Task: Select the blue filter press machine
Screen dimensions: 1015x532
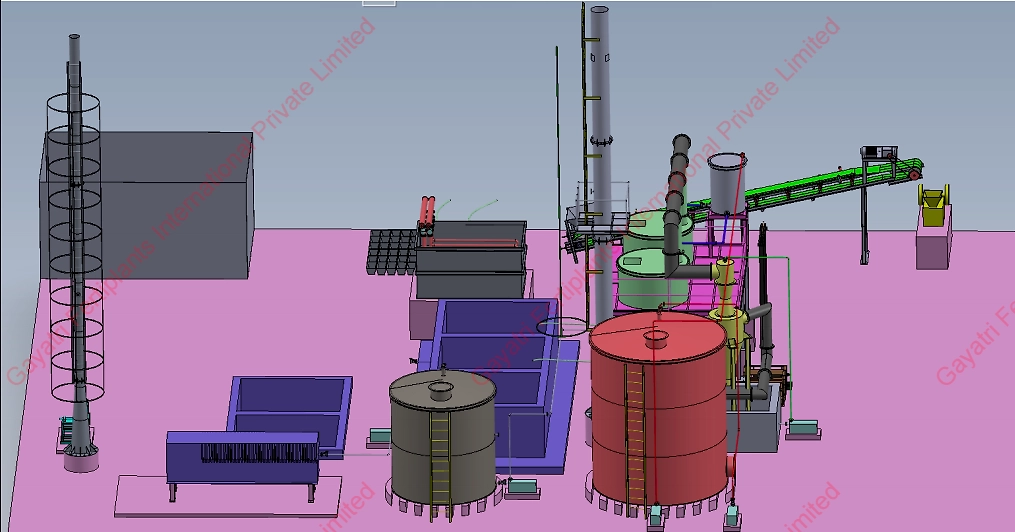Action: pyautogui.click(x=243, y=456)
